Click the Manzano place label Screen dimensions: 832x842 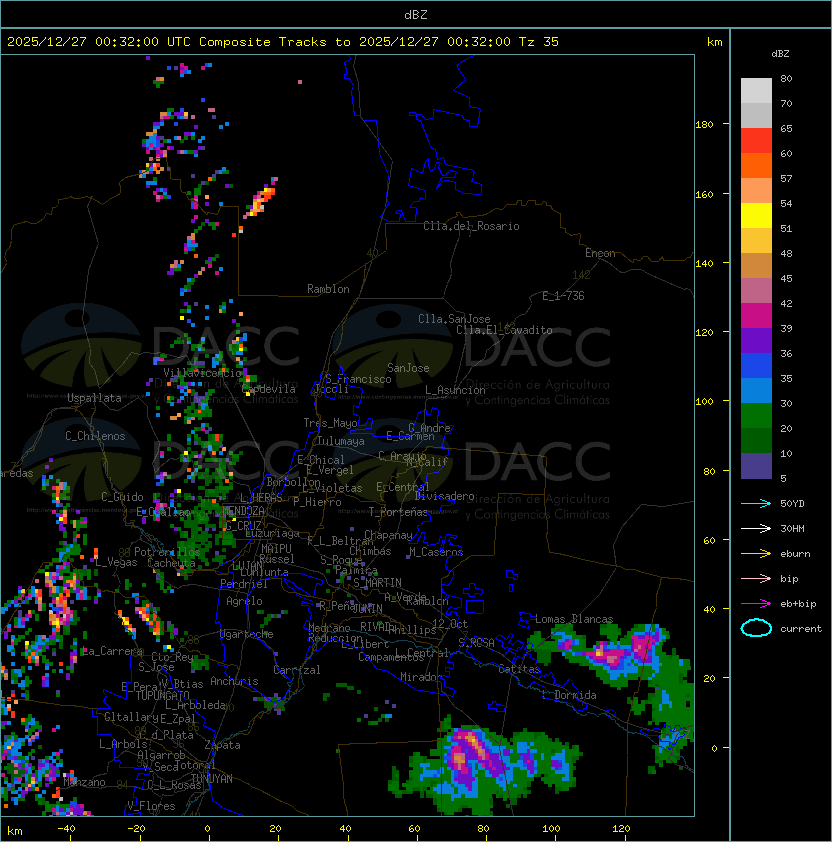click(x=84, y=782)
